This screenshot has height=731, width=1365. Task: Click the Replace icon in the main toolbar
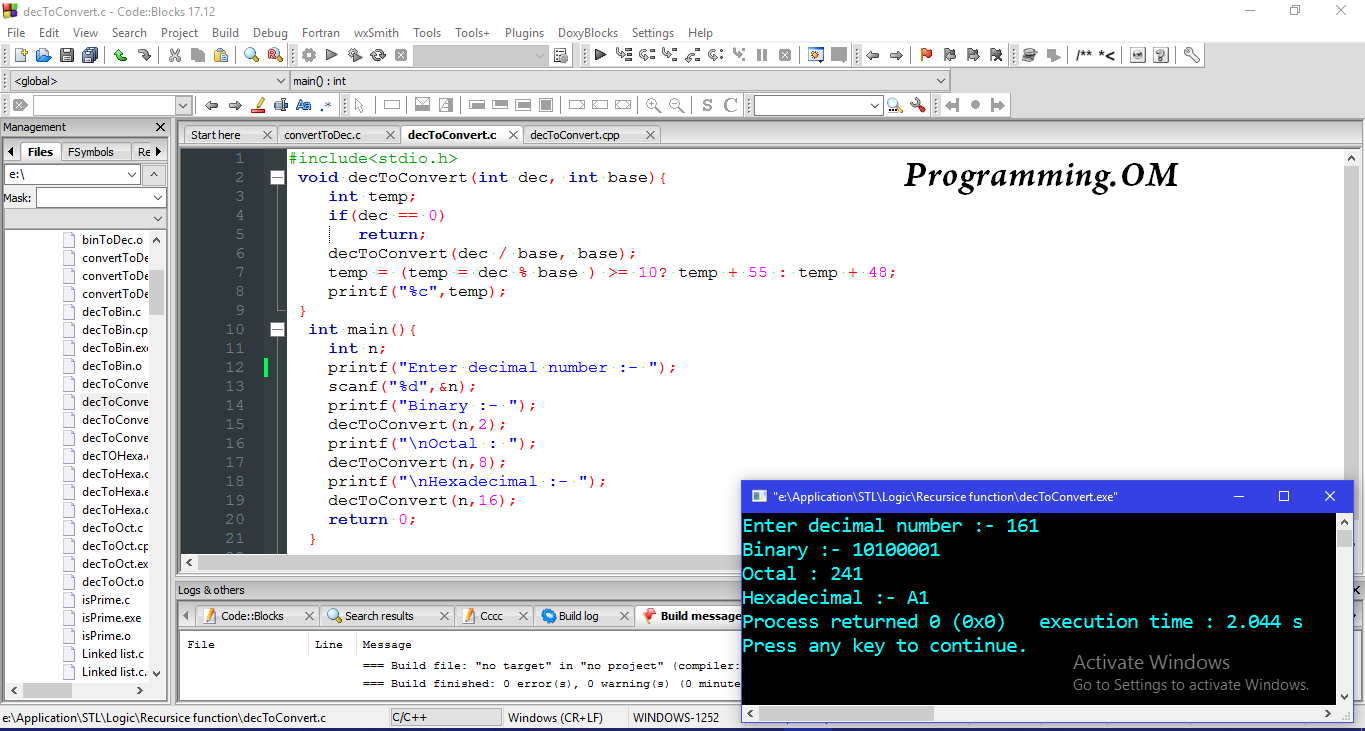click(x=273, y=55)
